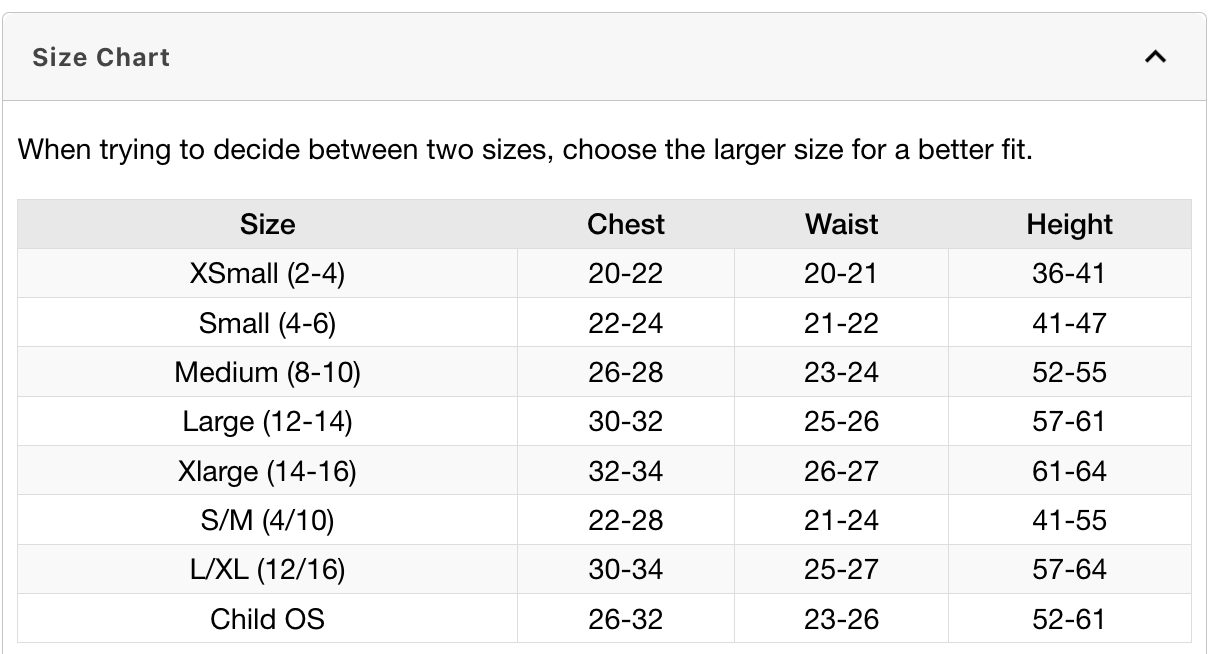This screenshot has width=1212, height=654.
Task: Select the Height column header
Action: click(1069, 224)
